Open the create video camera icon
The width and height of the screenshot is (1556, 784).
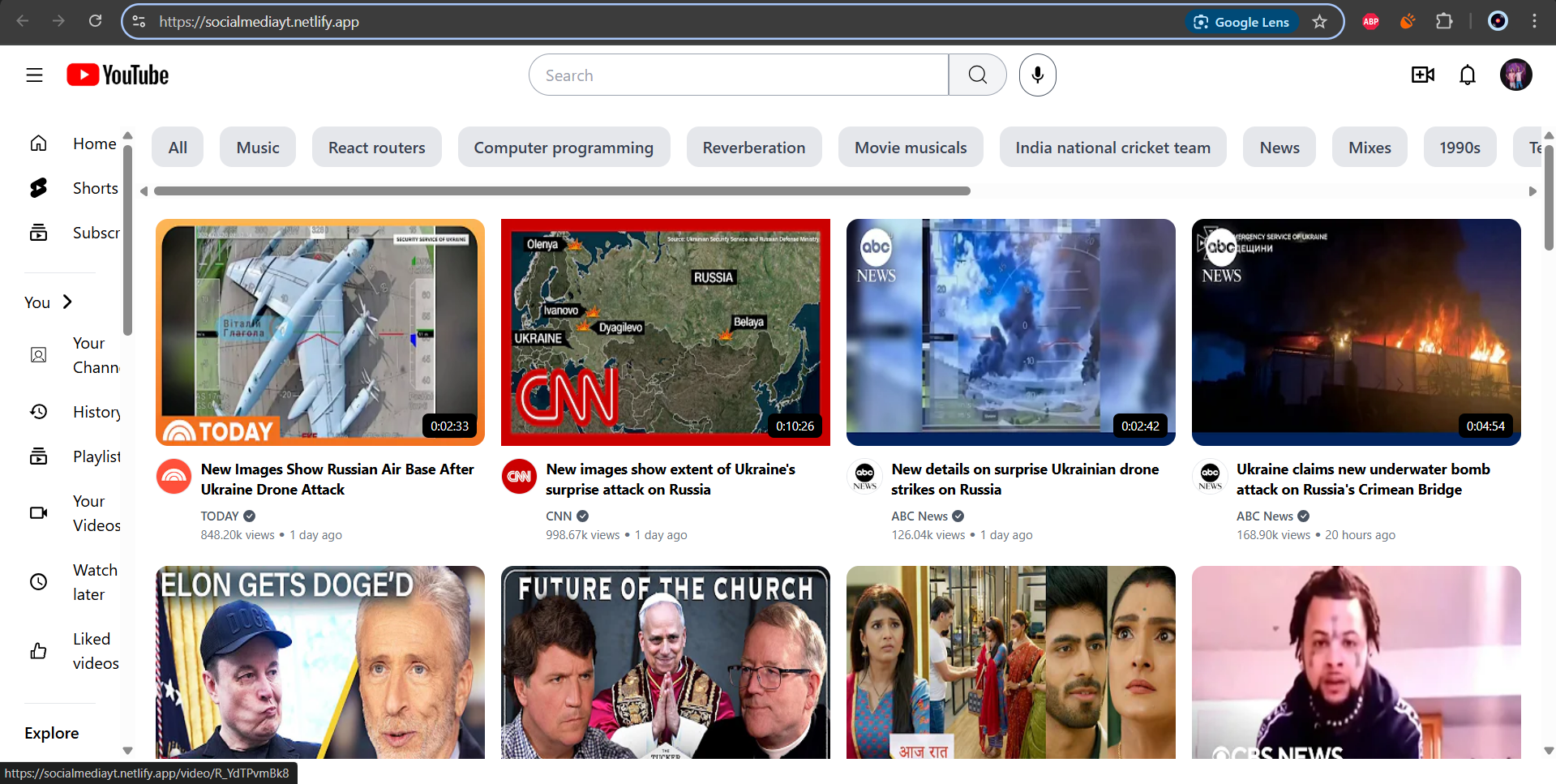point(1422,75)
